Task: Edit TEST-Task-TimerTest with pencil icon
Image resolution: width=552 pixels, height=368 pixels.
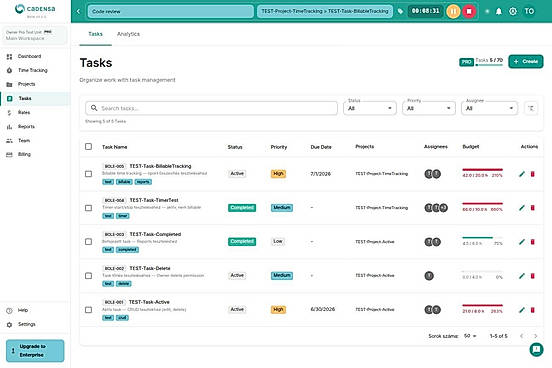Action: 522,208
